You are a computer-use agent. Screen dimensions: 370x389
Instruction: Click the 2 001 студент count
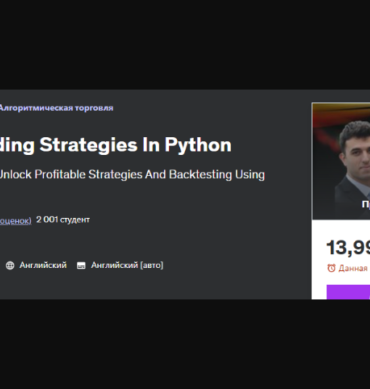click(63, 220)
